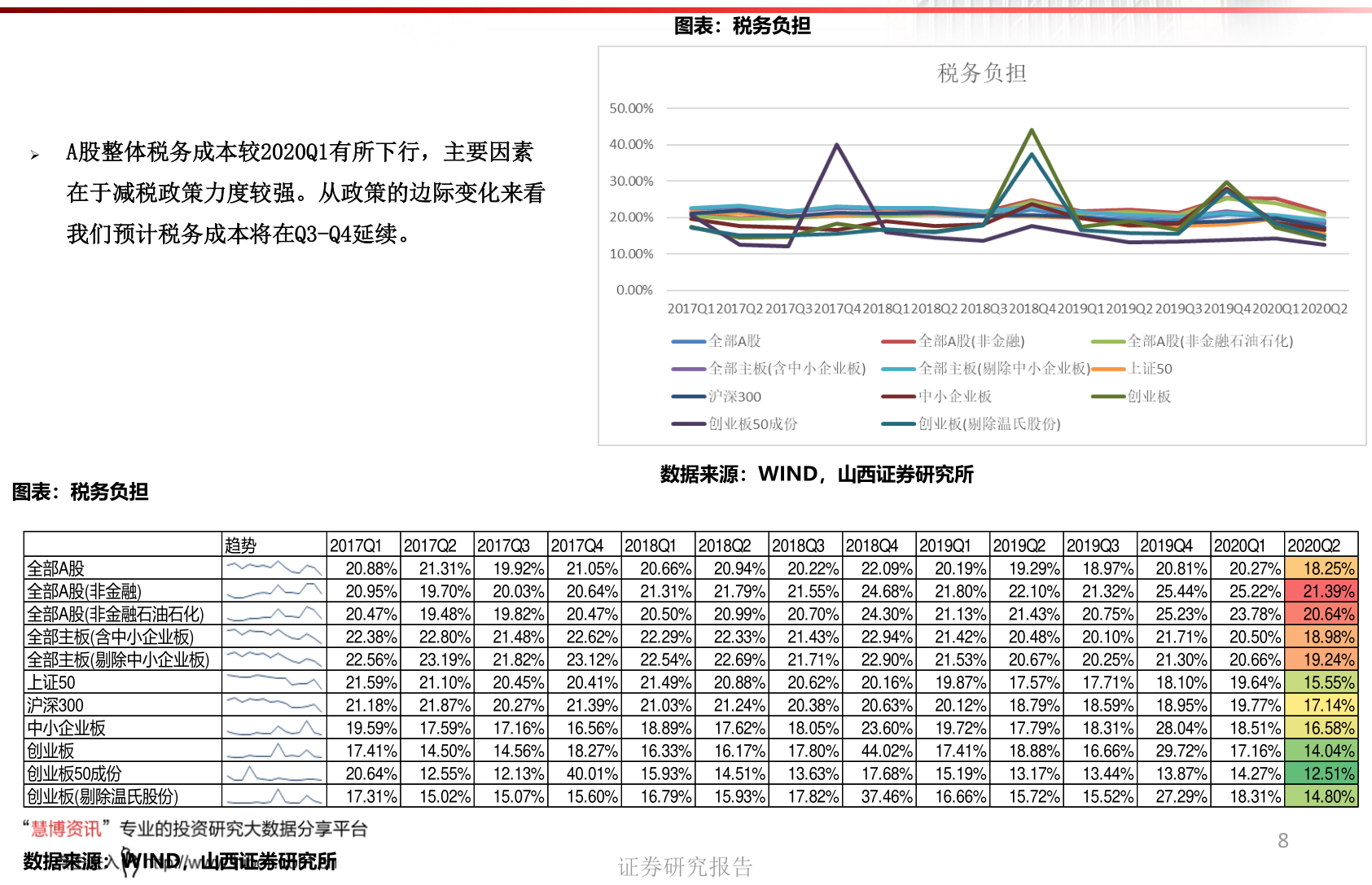Click the 23.19% cell under 2017Q2
This screenshot has height=885, width=1372.
pos(437,659)
